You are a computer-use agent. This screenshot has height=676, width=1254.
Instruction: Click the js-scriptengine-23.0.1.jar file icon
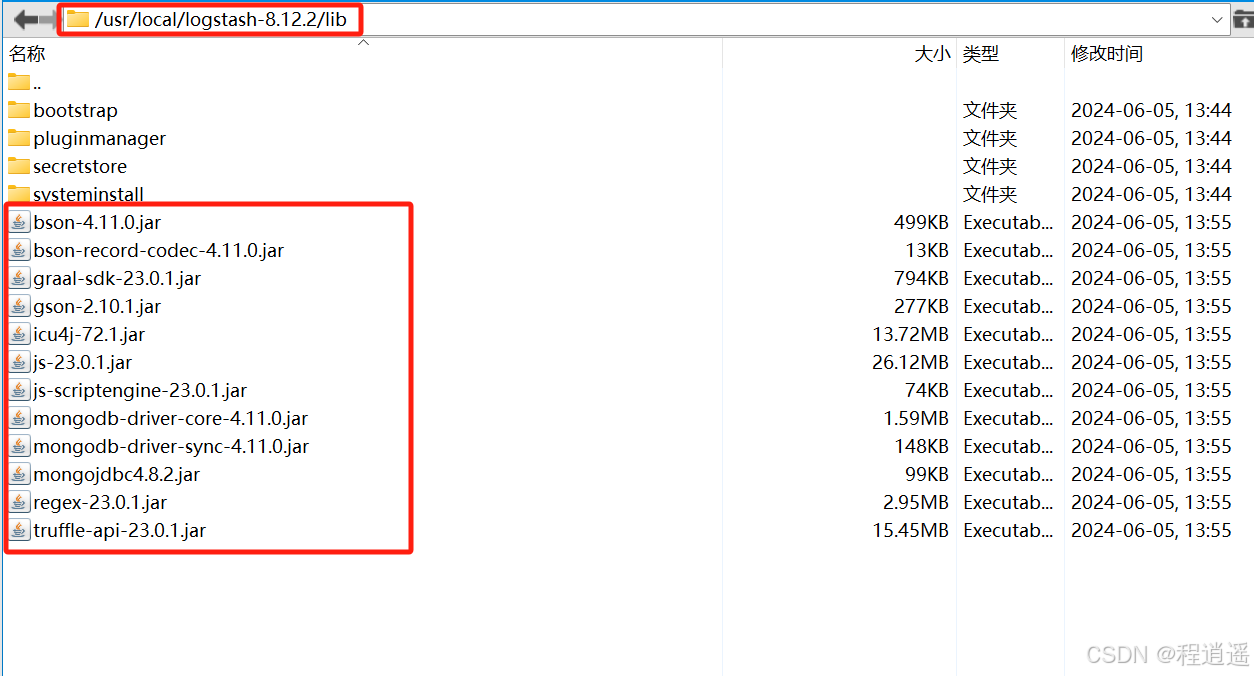click(19, 390)
